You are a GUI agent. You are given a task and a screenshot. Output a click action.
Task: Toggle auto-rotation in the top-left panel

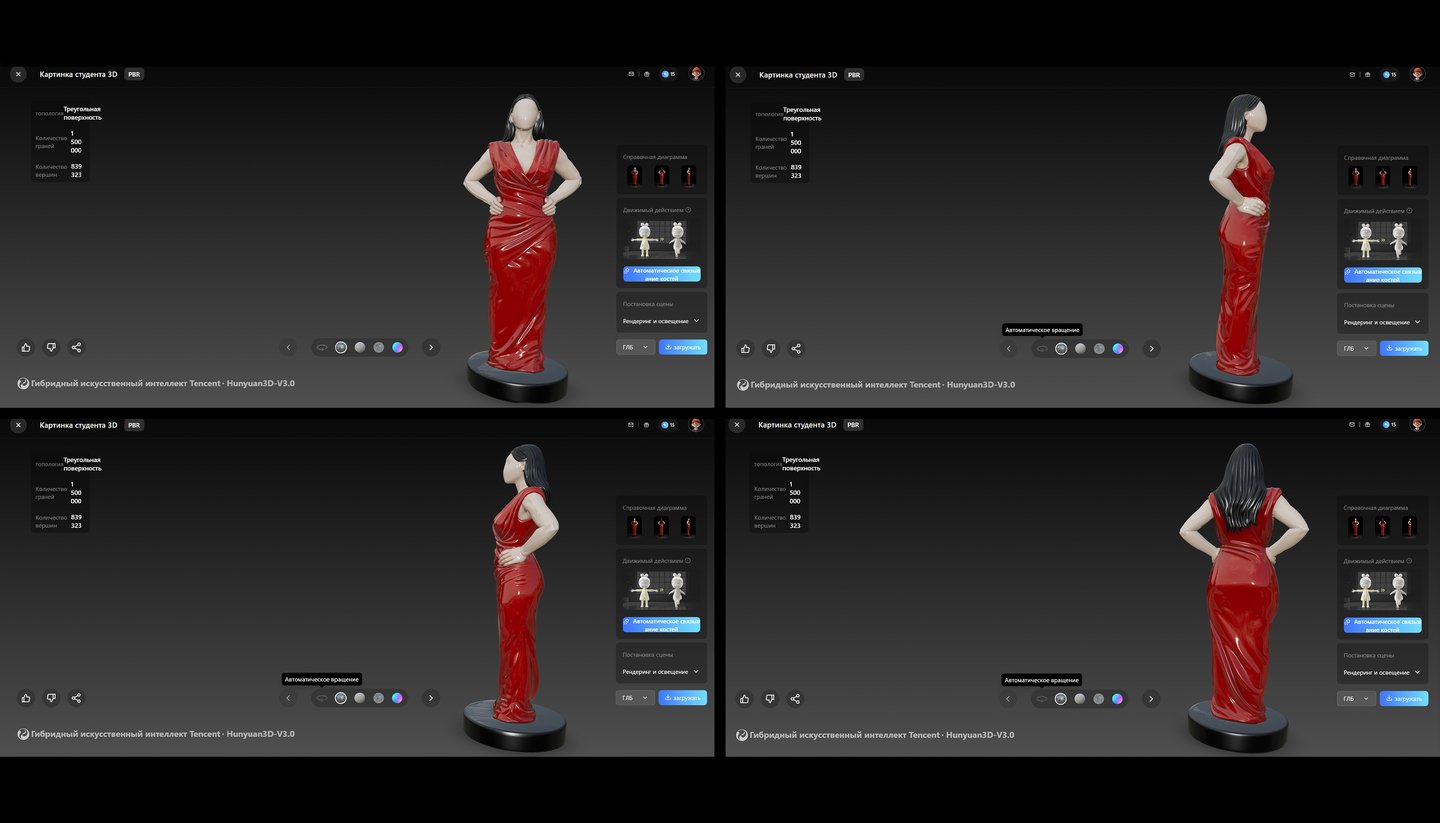point(322,347)
